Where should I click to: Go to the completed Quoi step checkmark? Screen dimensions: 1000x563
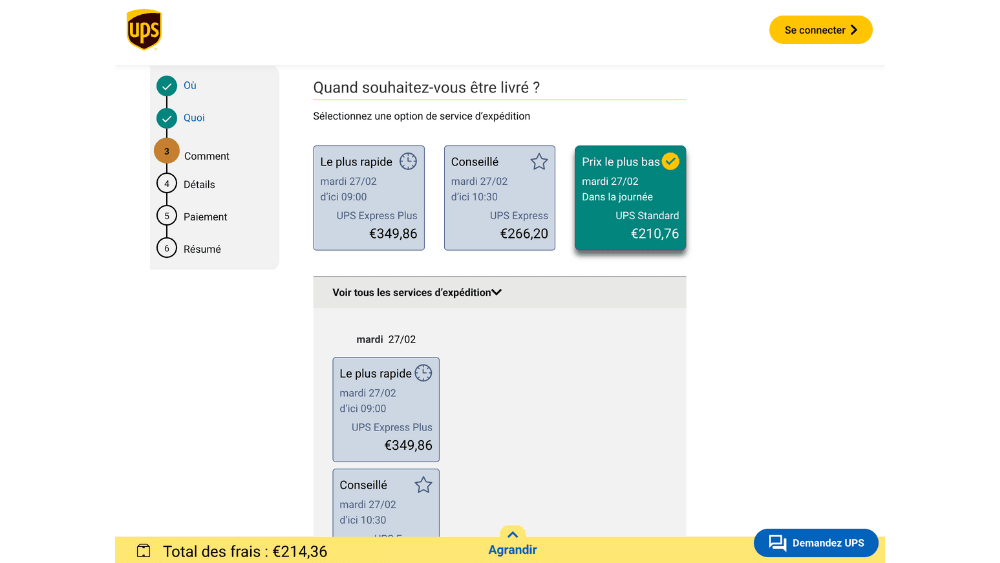pyautogui.click(x=166, y=118)
